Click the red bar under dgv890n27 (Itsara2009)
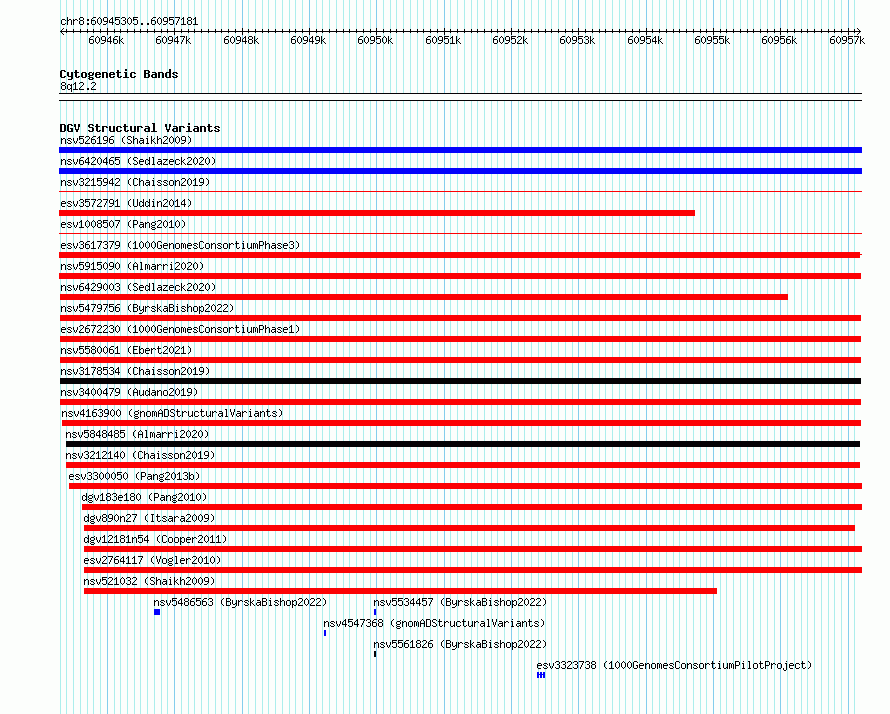890x714 pixels. click(469, 528)
